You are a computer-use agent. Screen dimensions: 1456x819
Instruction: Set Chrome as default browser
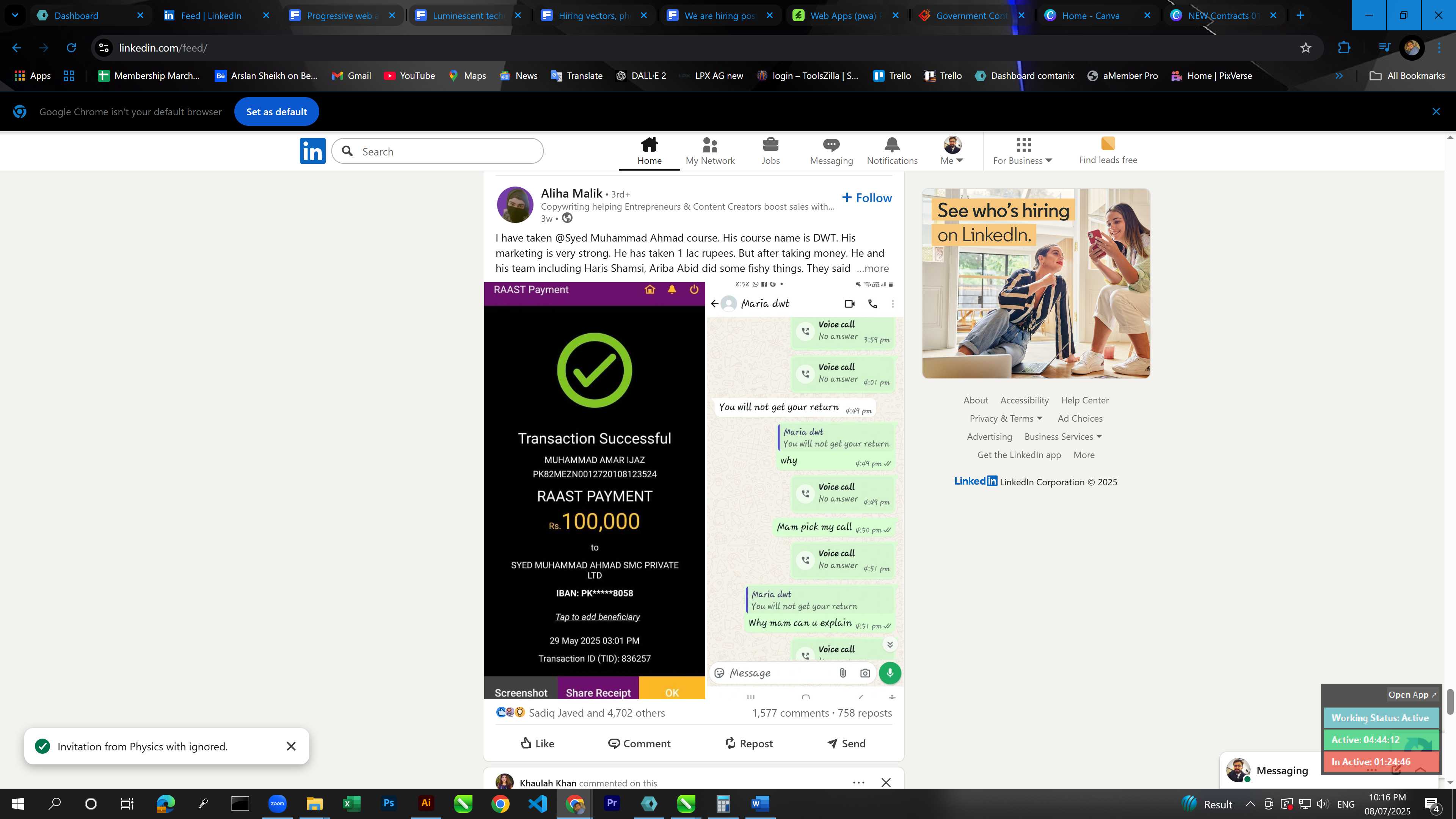click(276, 112)
